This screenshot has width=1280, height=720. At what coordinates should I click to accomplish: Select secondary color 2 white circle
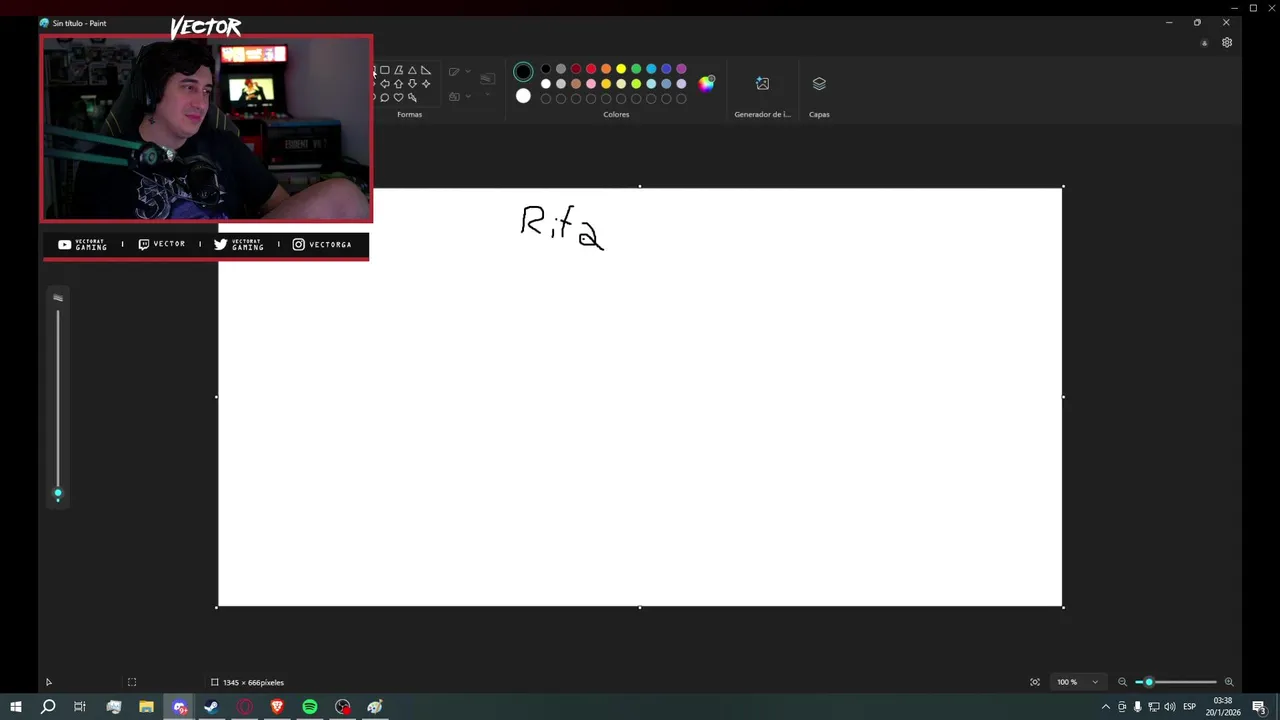click(523, 96)
